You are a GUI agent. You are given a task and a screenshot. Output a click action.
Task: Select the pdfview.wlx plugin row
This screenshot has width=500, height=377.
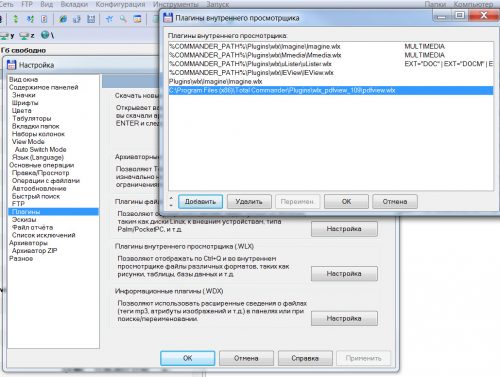(x=331, y=90)
